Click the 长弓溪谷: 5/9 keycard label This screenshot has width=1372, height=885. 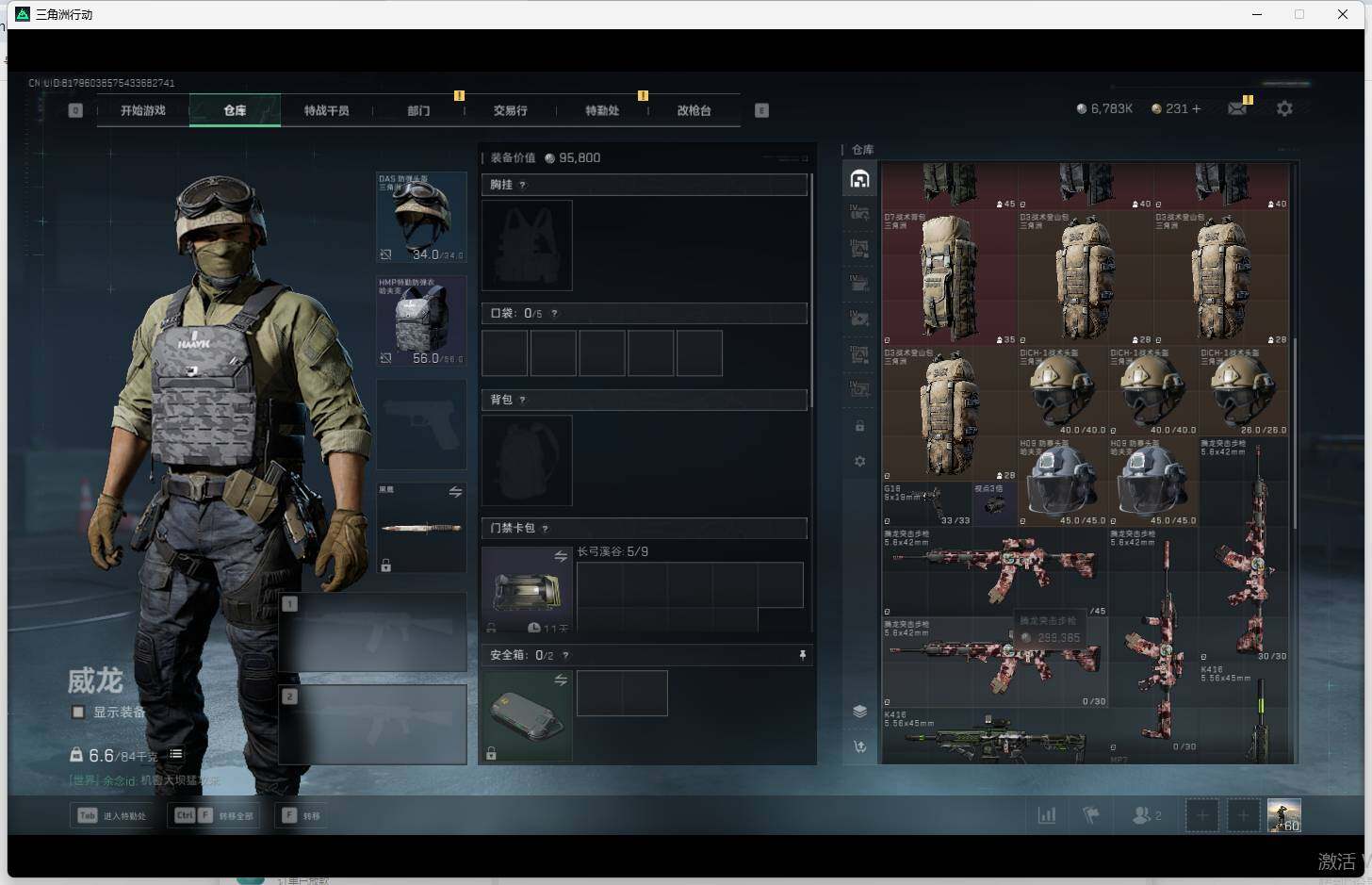click(x=612, y=551)
